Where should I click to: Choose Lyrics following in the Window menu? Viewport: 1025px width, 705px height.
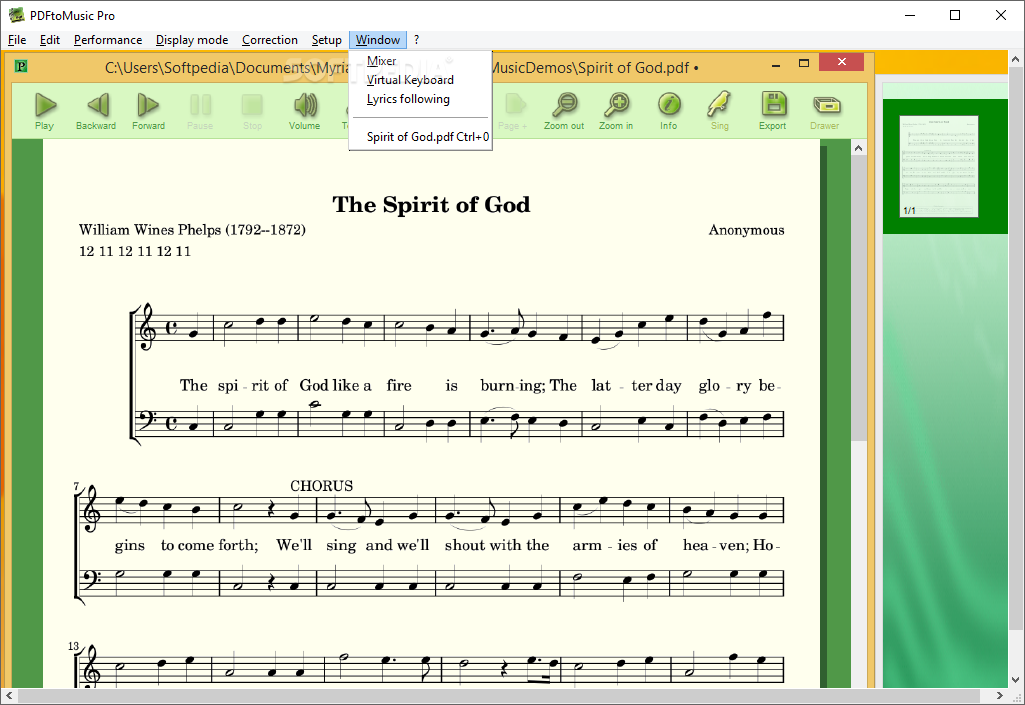pyautogui.click(x=420, y=99)
